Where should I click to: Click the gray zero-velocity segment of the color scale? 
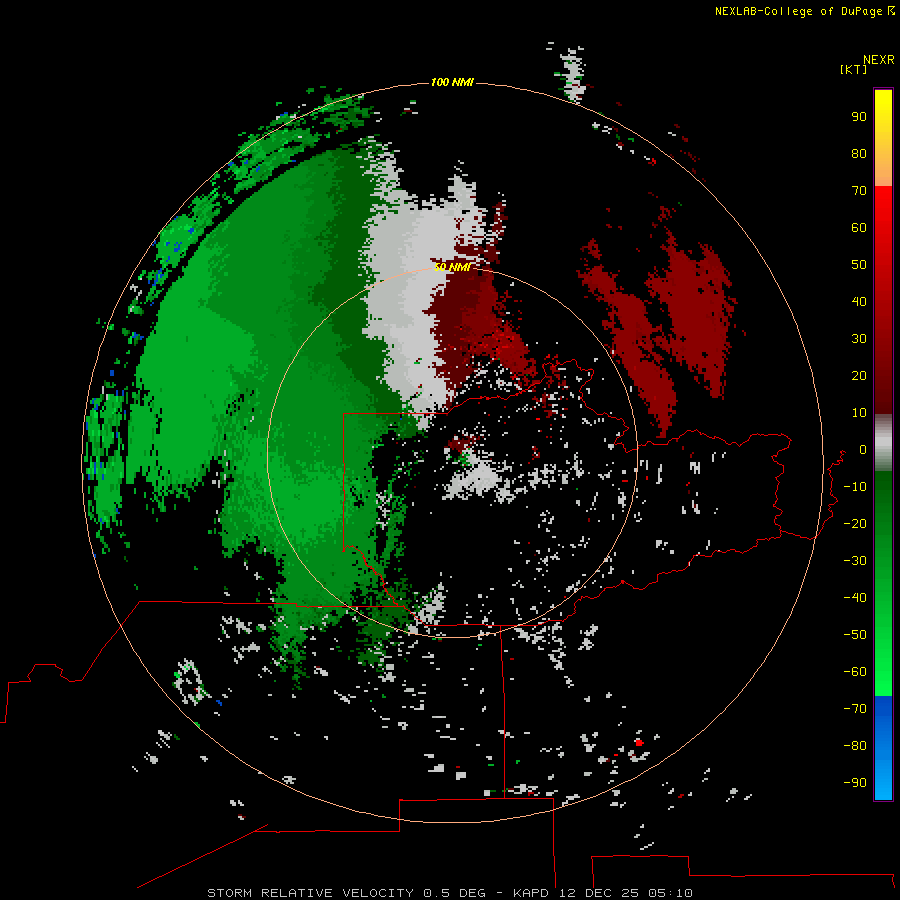[883, 442]
